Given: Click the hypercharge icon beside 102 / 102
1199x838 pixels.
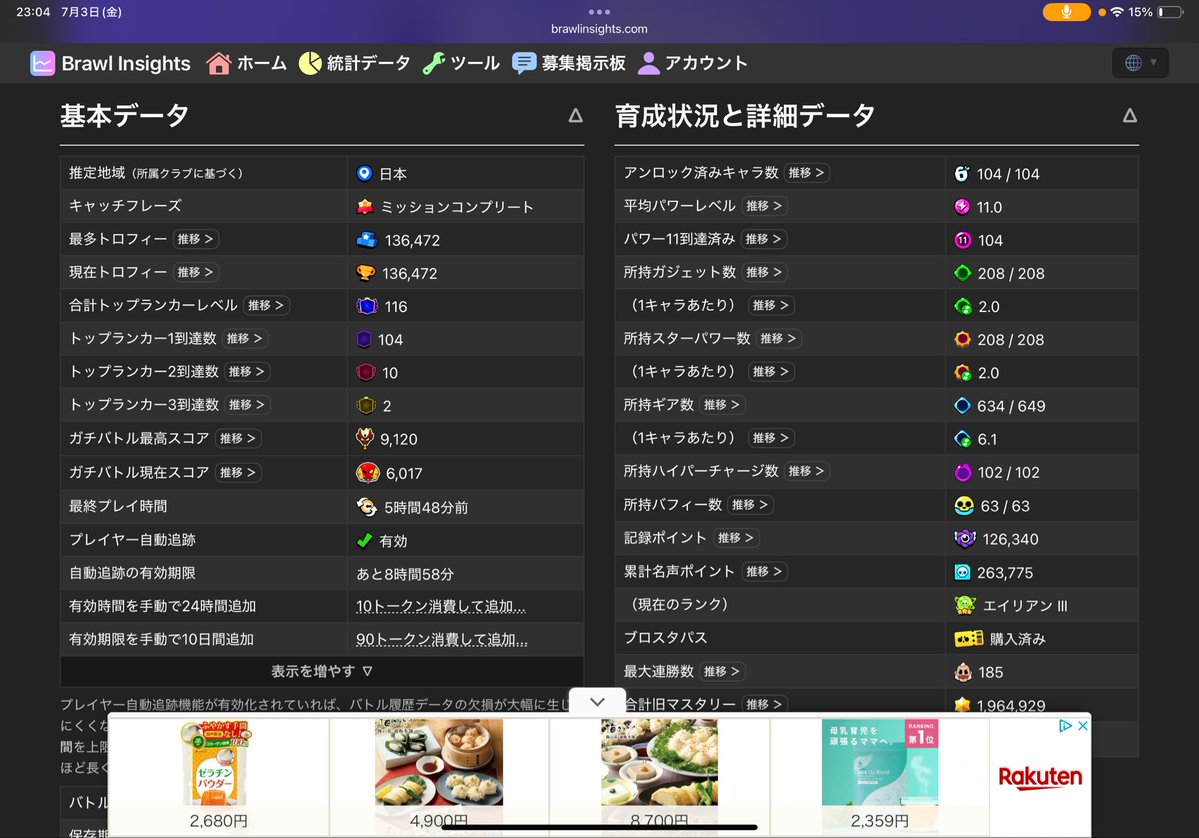Looking at the screenshot, I should (963, 473).
